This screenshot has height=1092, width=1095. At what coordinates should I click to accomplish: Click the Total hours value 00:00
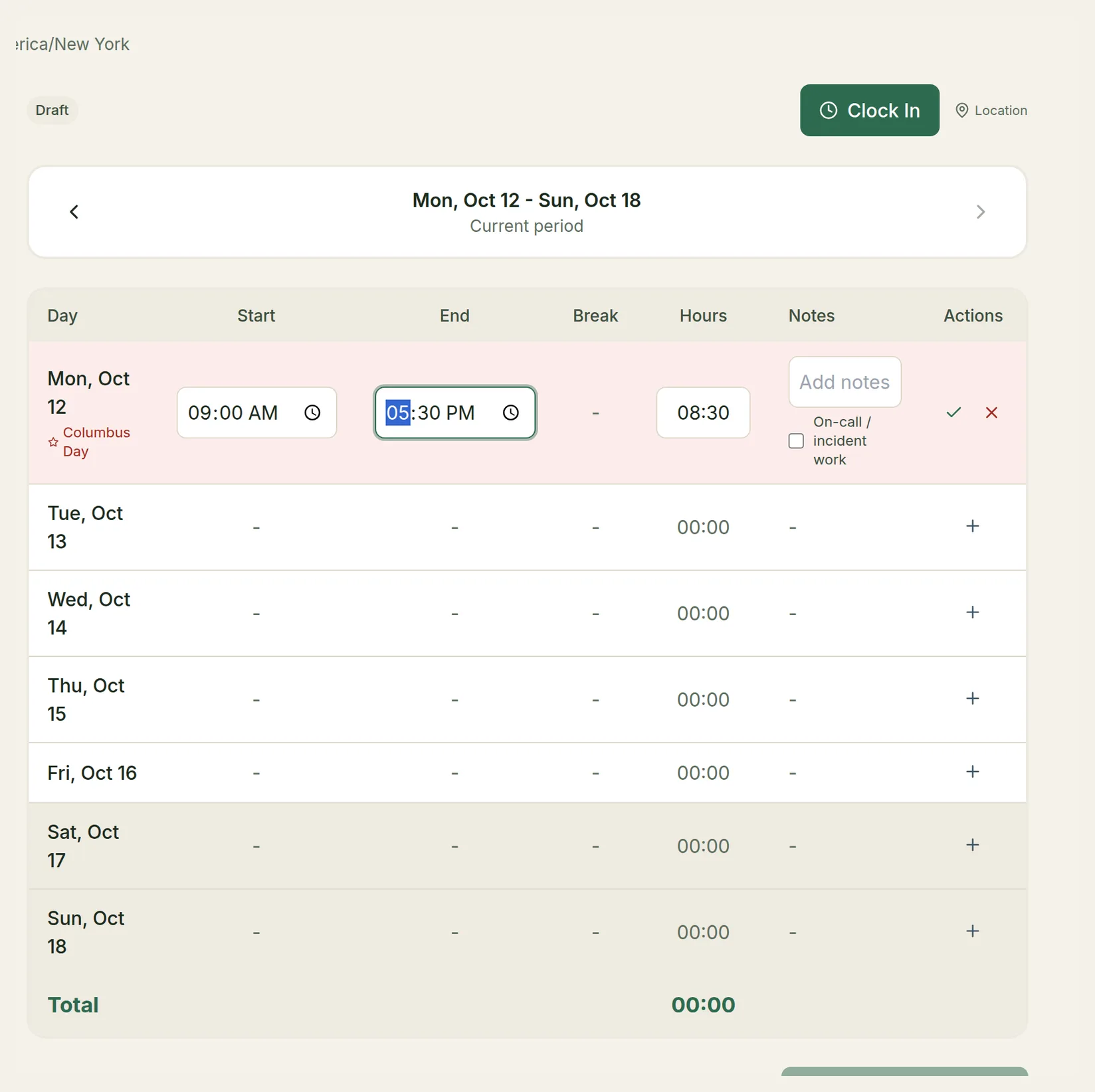pyautogui.click(x=703, y=1005)
